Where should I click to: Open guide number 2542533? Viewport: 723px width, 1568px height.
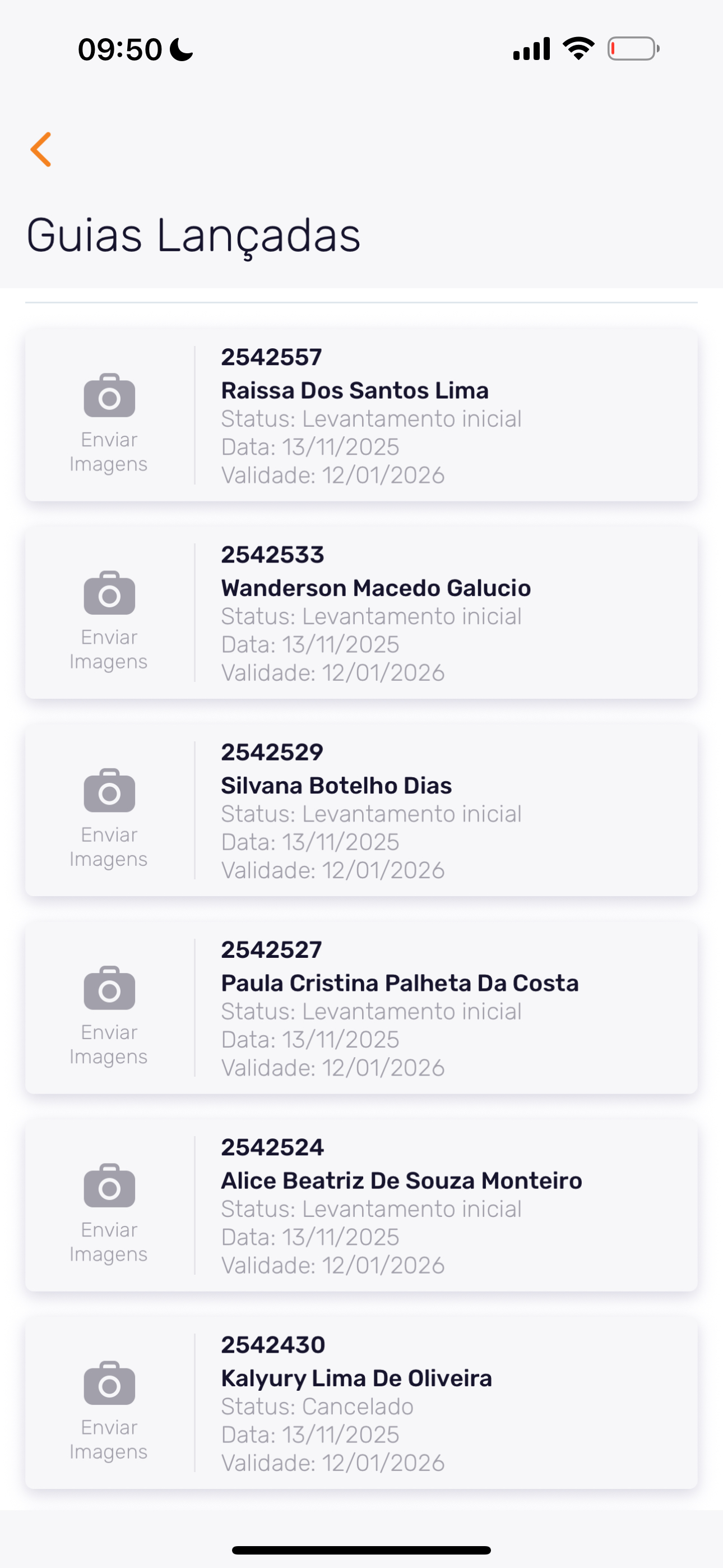[x=272, y=555]
